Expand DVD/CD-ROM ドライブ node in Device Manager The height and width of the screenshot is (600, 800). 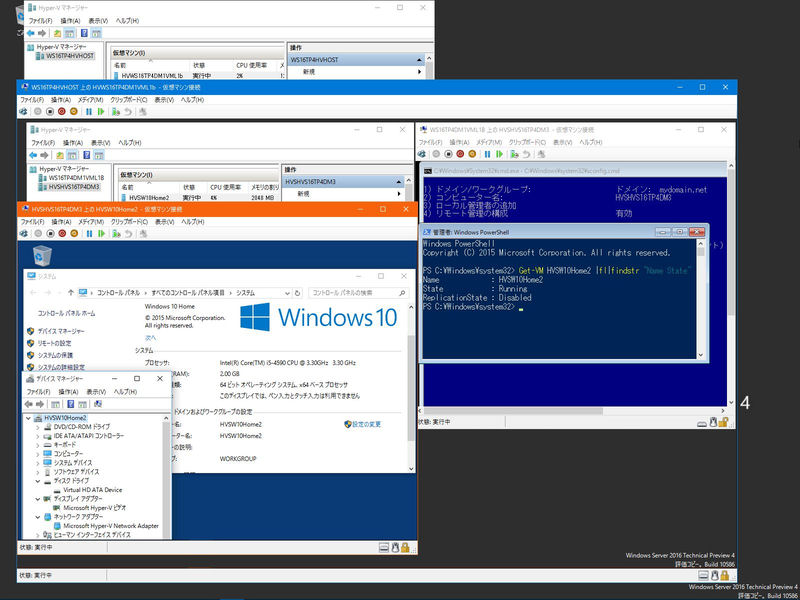point(38,427)
